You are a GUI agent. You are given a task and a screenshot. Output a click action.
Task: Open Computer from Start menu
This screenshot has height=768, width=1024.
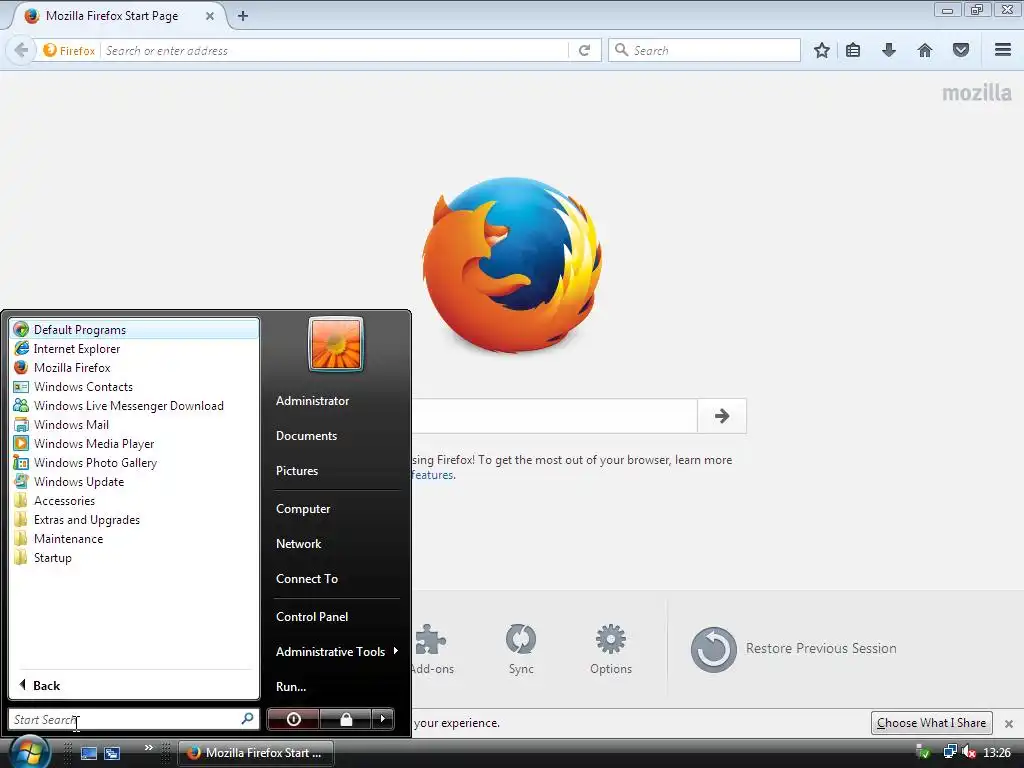coord(303,509)
